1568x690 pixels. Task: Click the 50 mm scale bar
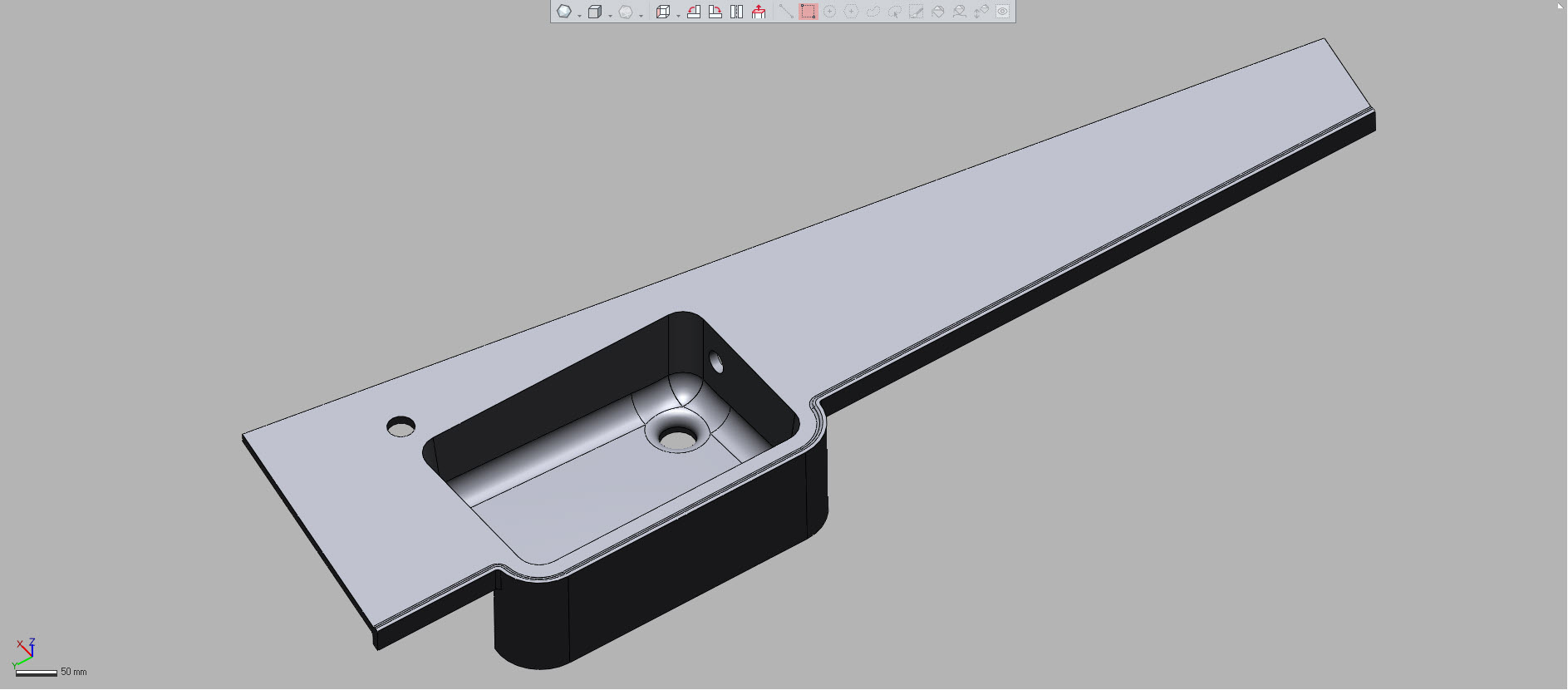(x=36, y=673)
